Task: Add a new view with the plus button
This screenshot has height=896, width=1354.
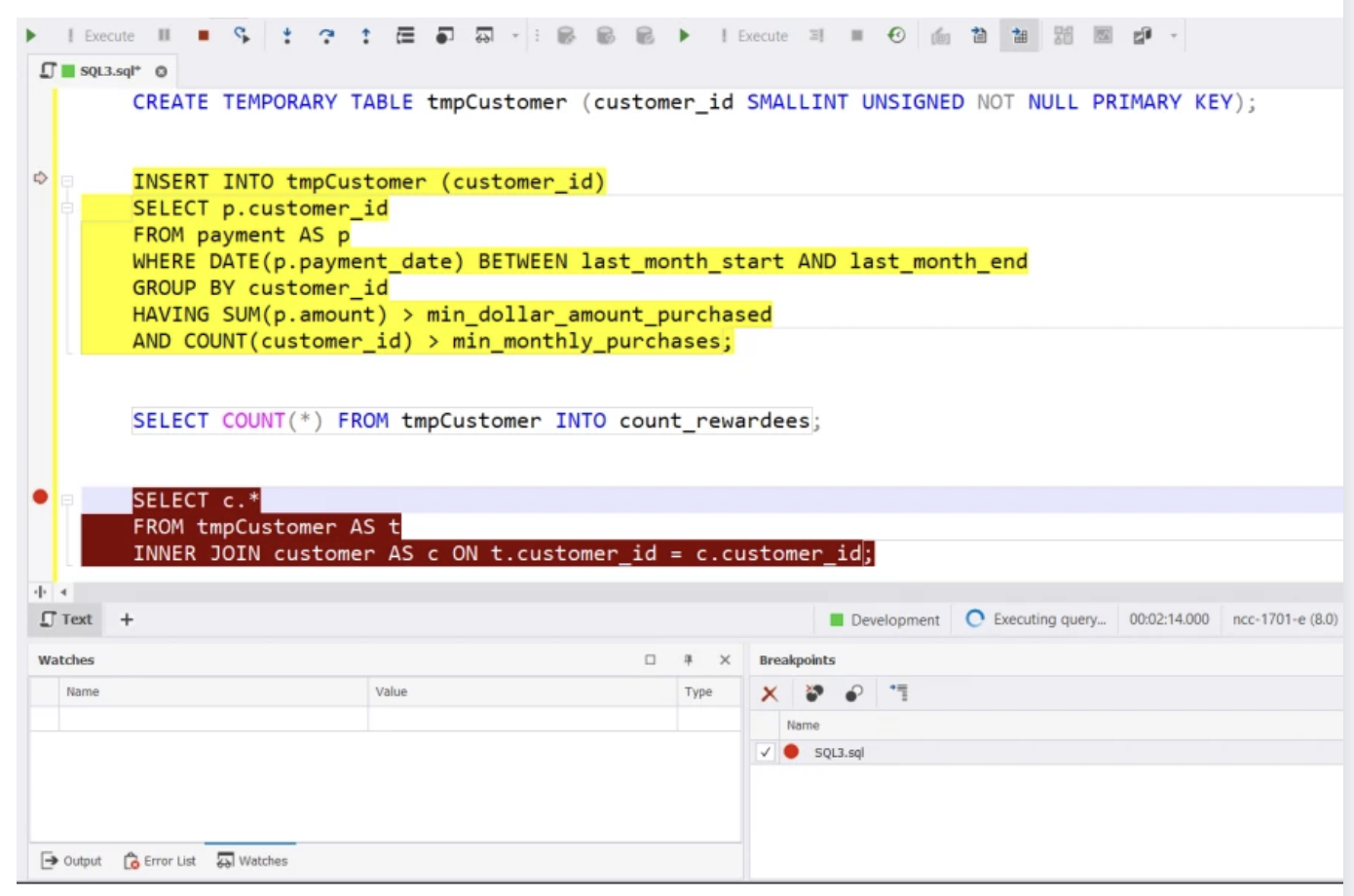Action: click(127, 619)
